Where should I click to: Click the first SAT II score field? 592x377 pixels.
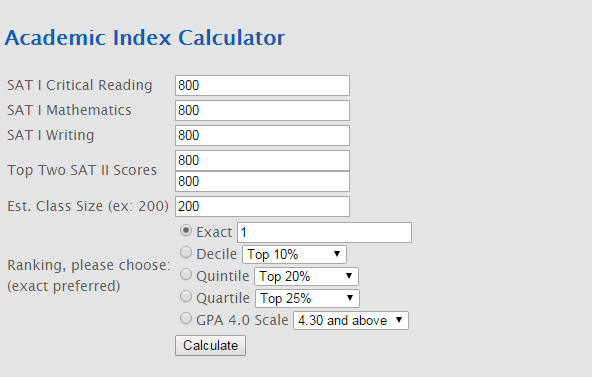pyautogui.click(x=262, y=160)
